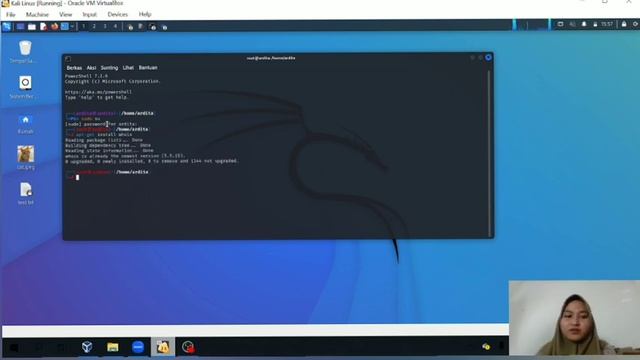
Task: Open the notifications bell icon
Action: 584,24
